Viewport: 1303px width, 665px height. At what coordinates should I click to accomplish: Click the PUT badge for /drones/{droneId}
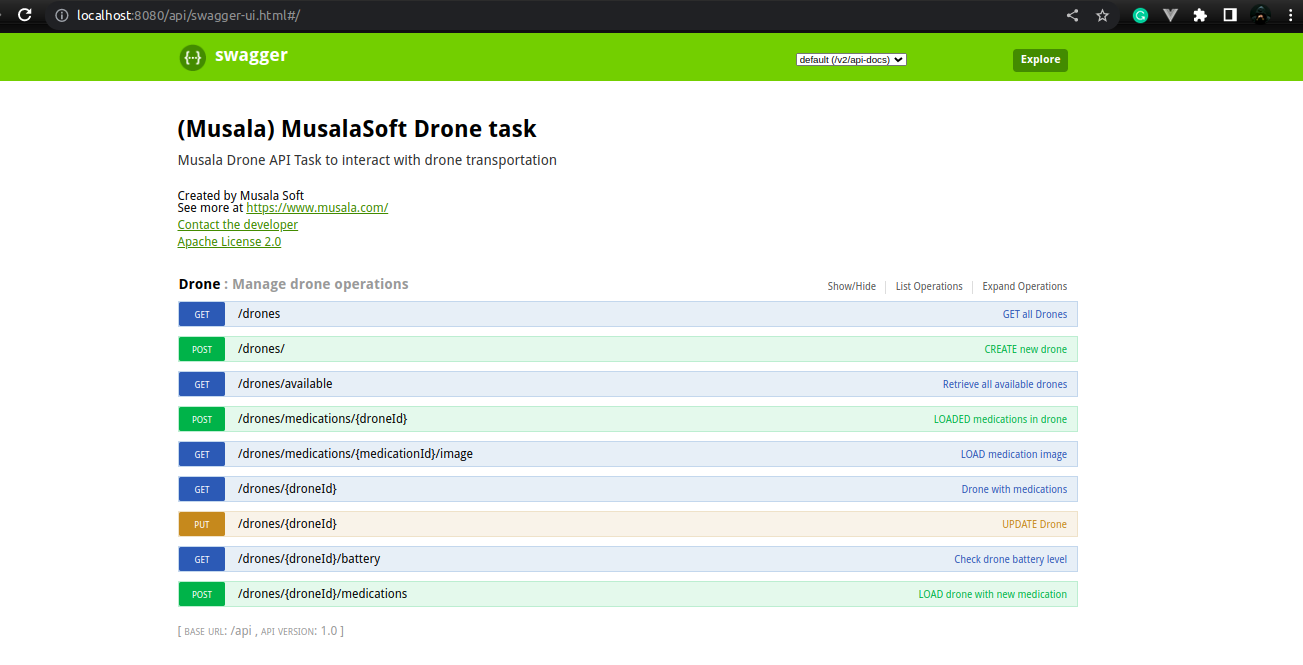[202, 524]
